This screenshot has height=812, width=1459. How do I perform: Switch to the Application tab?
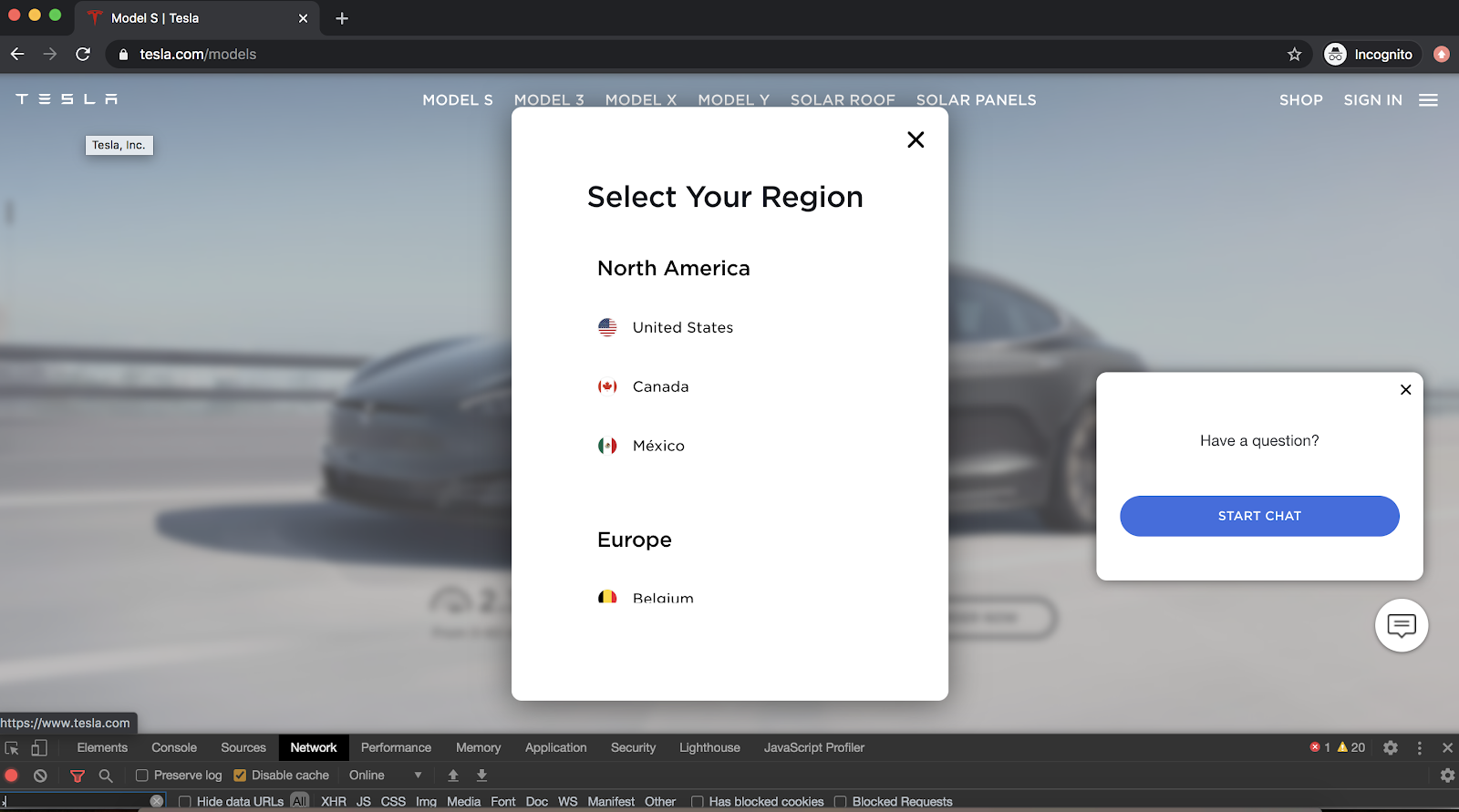(556, 748)
